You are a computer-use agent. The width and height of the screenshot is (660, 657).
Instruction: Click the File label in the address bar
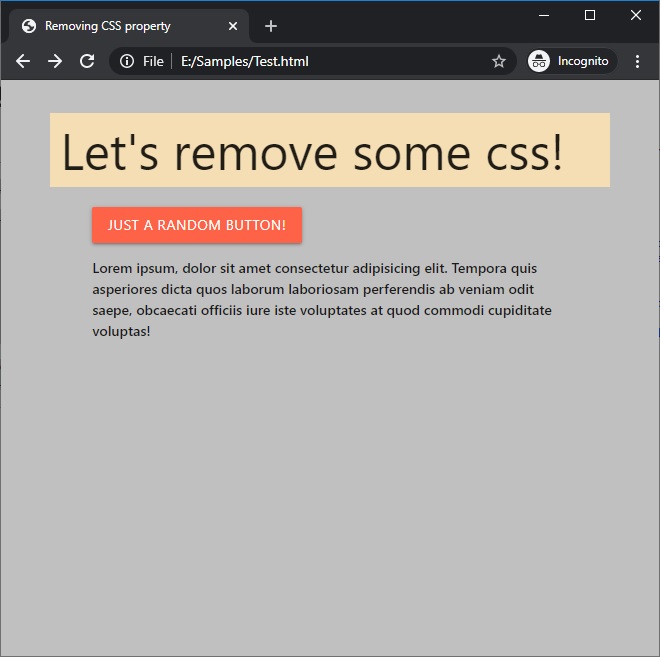(153, 61)
